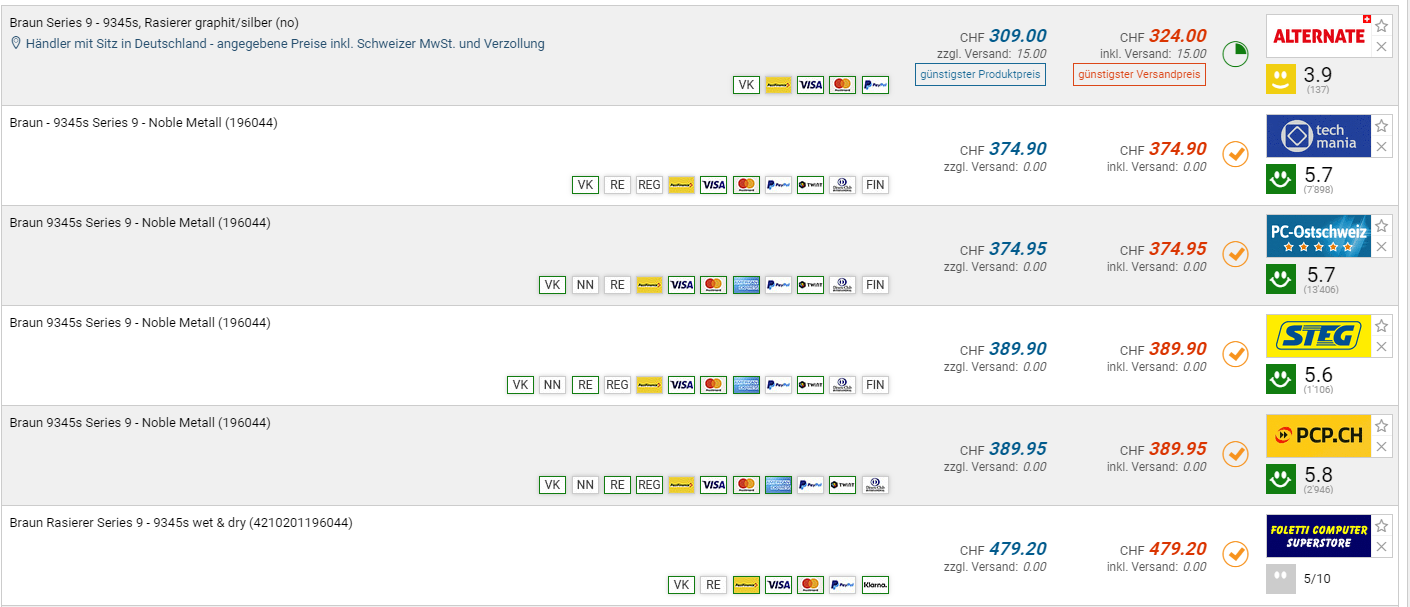Remove the PCP.CH offer using X icon
The image size is (1410, 607).
point(1381,447)
